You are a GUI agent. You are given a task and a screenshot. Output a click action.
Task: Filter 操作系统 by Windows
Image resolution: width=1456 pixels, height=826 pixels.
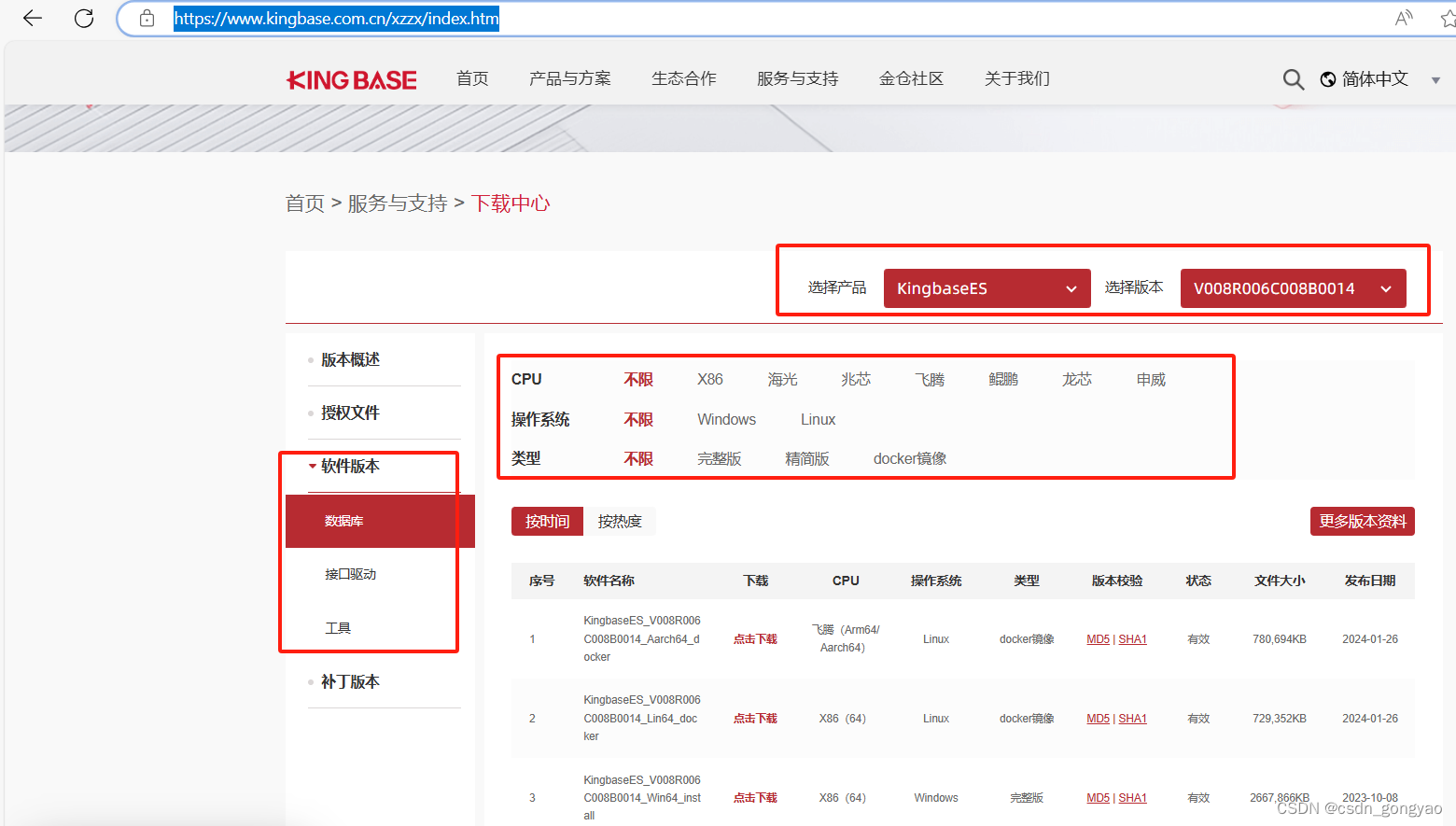pos(727,419)
